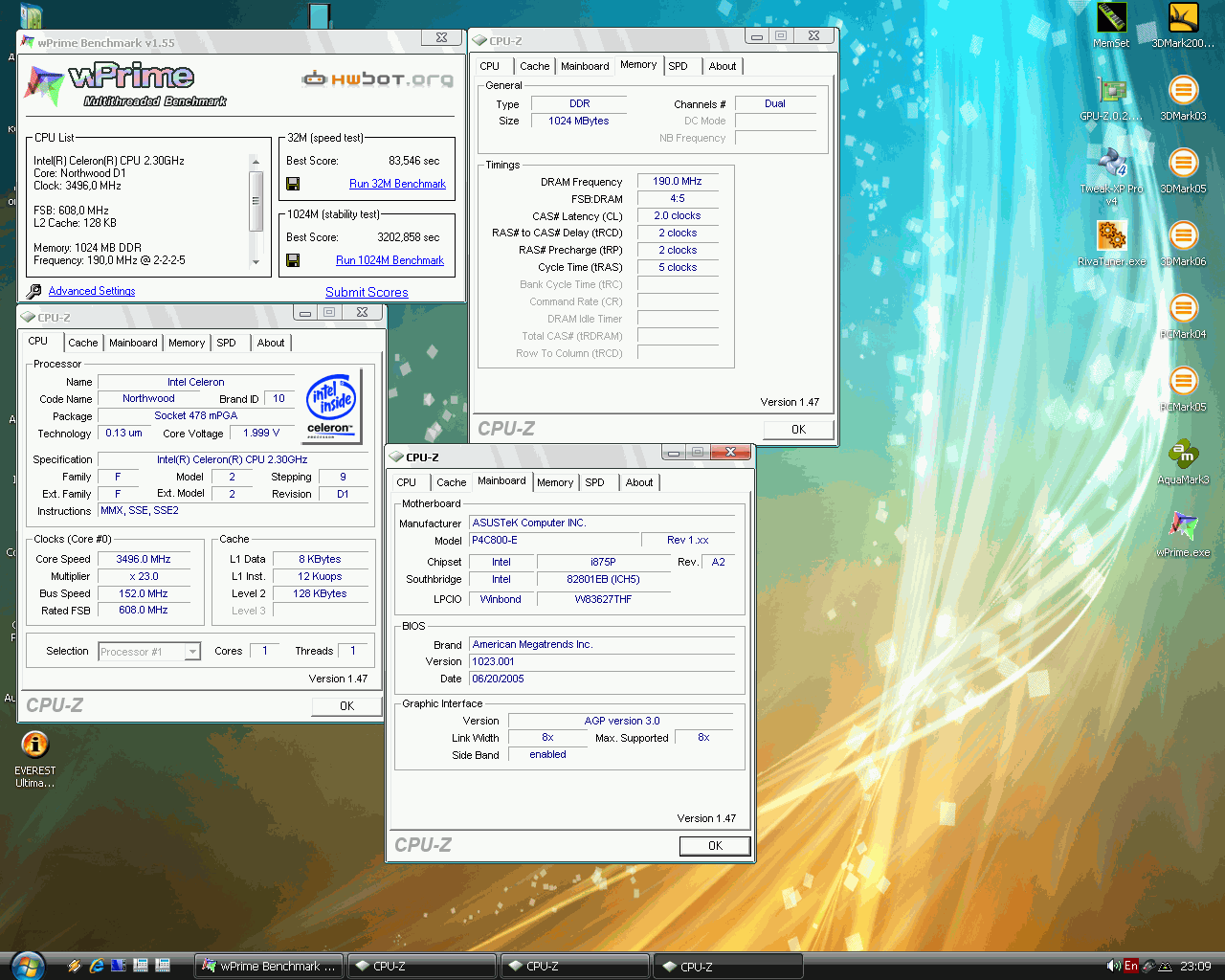Switch to the wPrime Benchmark taskbar button
Viewport: 1225px width, 980px height.
click(x=270, y=967)
